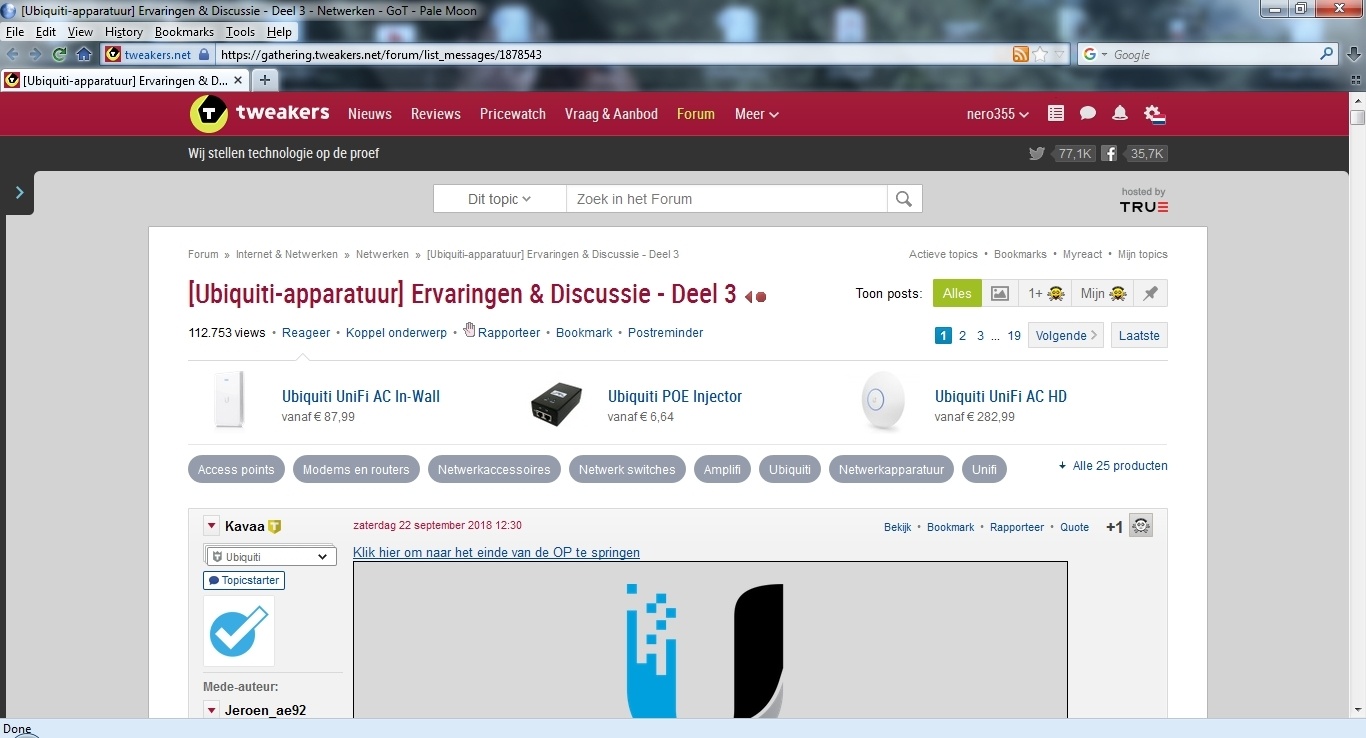
Task: Open the Tools menu
Action: [240, 32]
